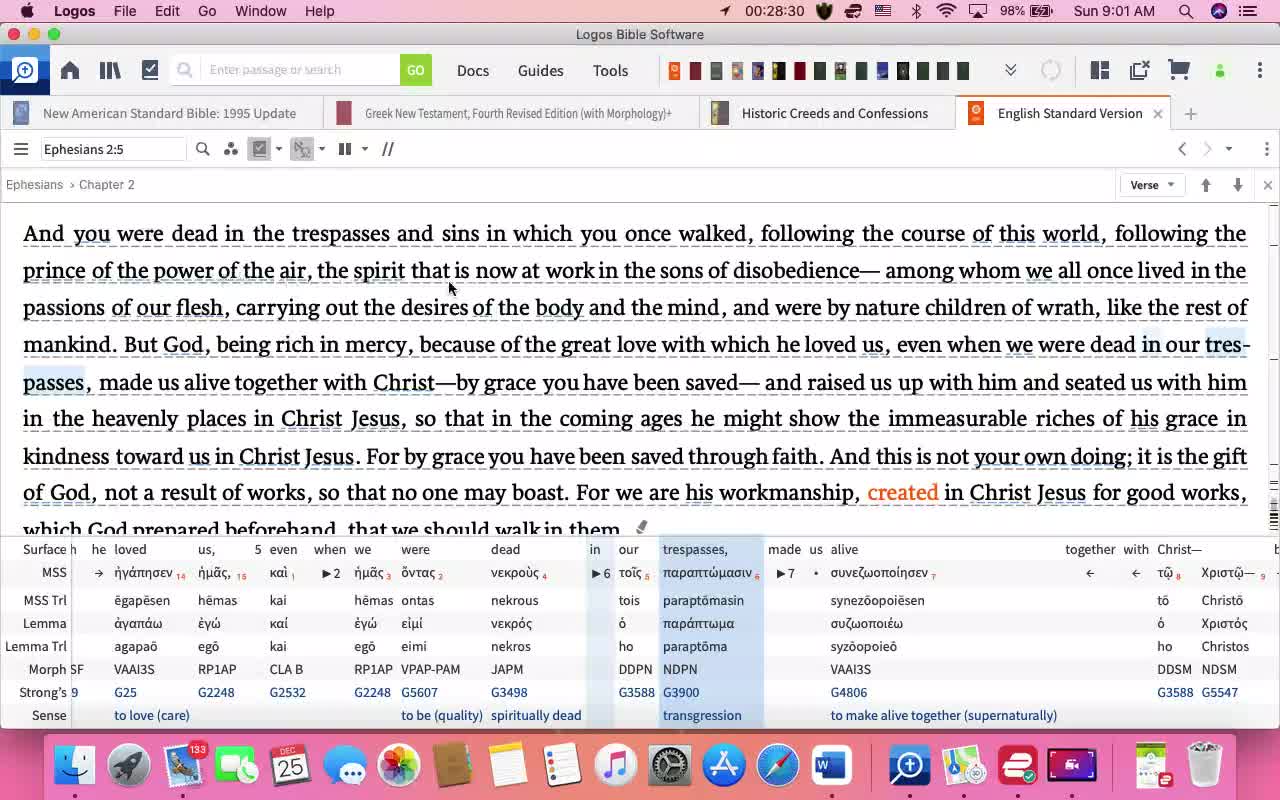Click the Morph row label
1280x800 pixels.
click(x=48, y=669)
